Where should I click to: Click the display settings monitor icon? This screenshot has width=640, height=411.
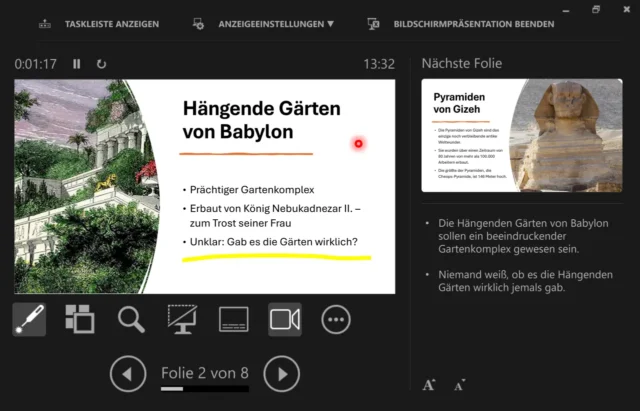pos(198,24)
